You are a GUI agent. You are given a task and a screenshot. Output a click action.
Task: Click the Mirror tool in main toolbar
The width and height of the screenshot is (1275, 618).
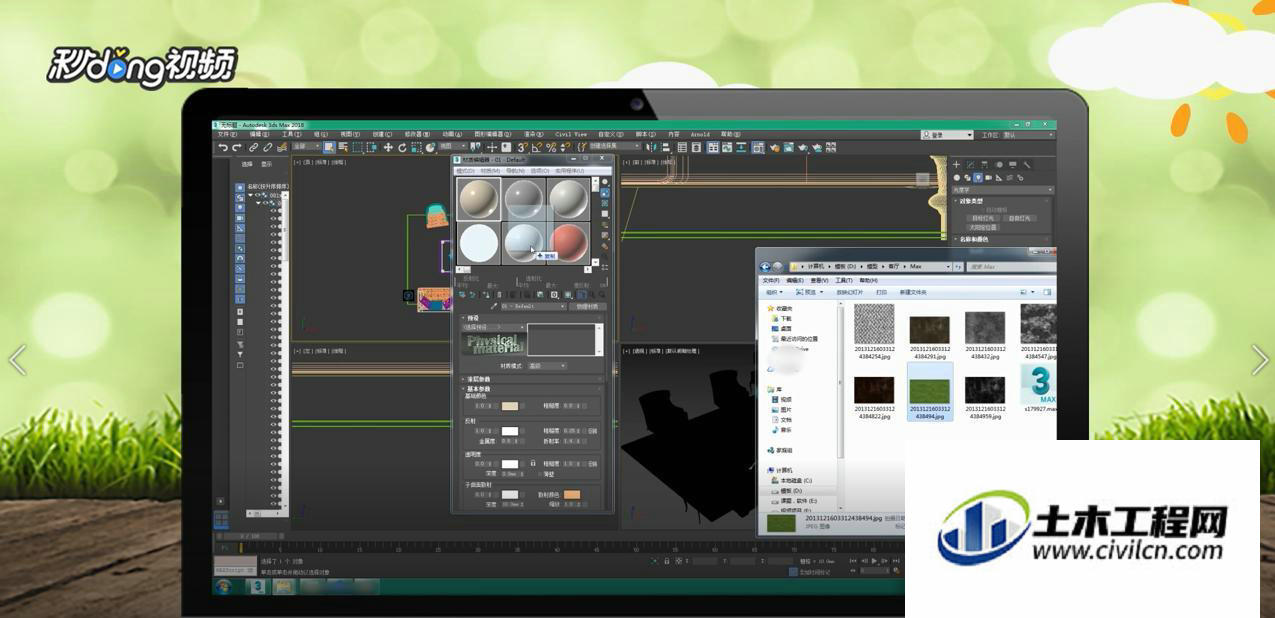pos(651,147)
